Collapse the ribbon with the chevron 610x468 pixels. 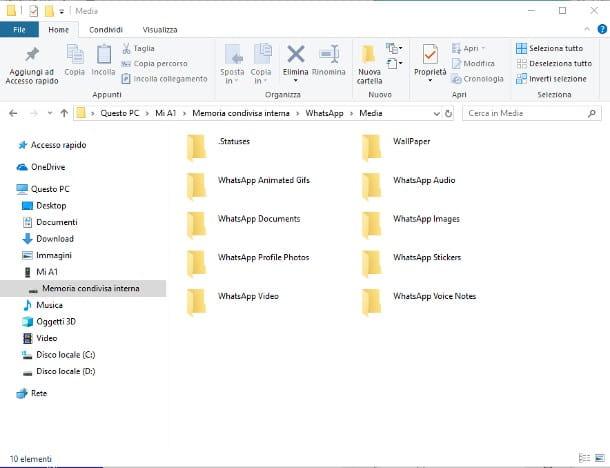(587, 29)
